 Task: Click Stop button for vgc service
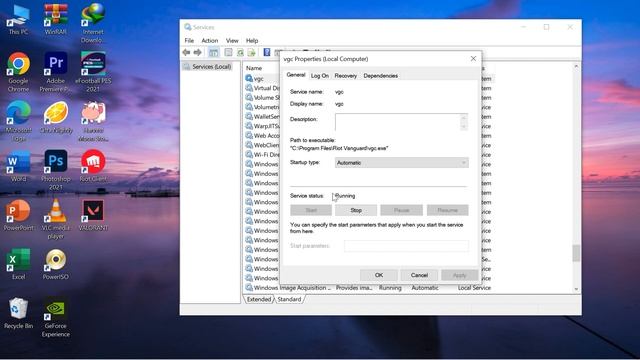[356, 210]
